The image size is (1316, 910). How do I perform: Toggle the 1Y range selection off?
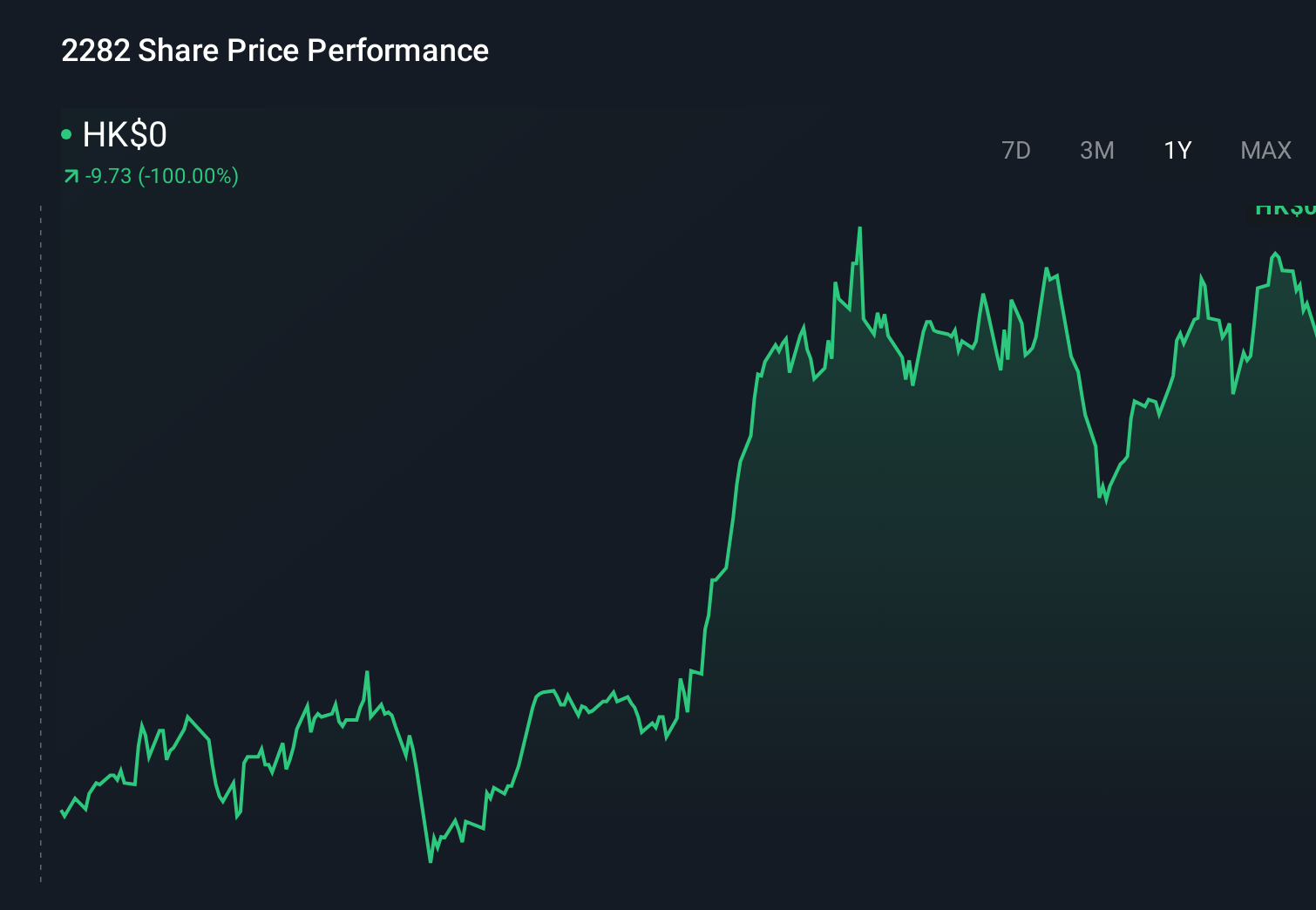1177,150
